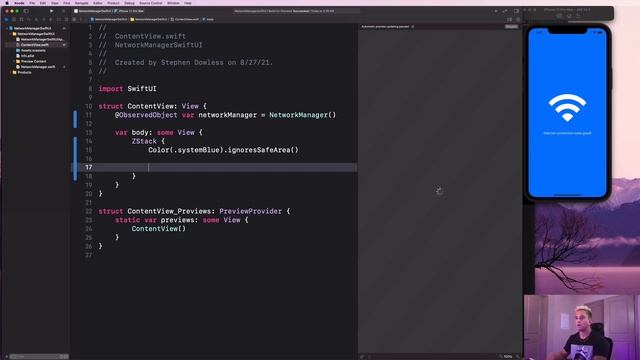This screenshot has width=640, height=360.
Task: Rotate the Simulator device via toolbar icon
Action: (578, 16)
